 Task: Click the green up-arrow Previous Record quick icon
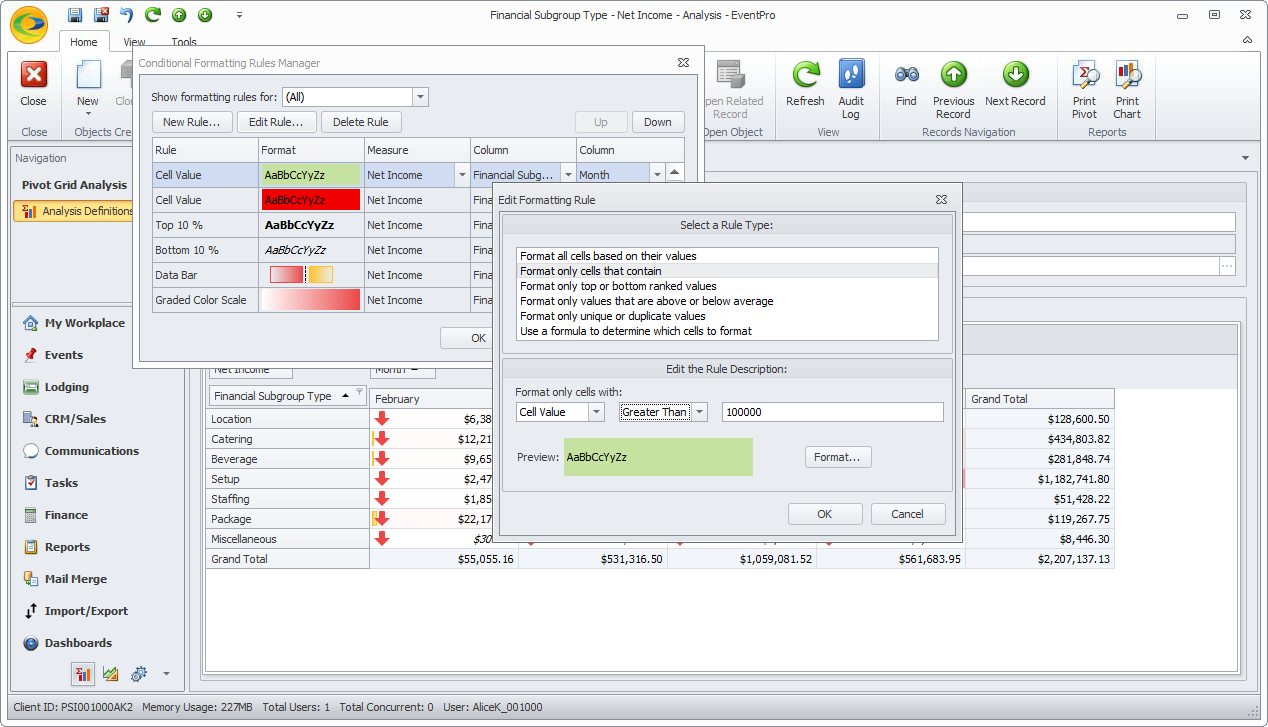pyautogui.click(x=179, y=15)
